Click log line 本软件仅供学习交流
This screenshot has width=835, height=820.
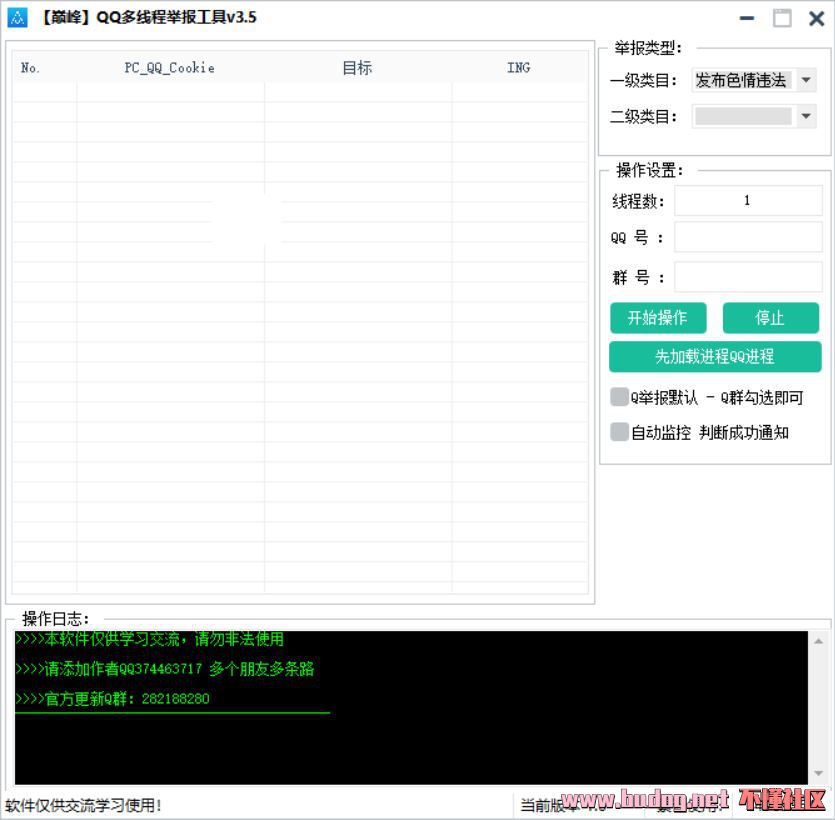(150, 638)
